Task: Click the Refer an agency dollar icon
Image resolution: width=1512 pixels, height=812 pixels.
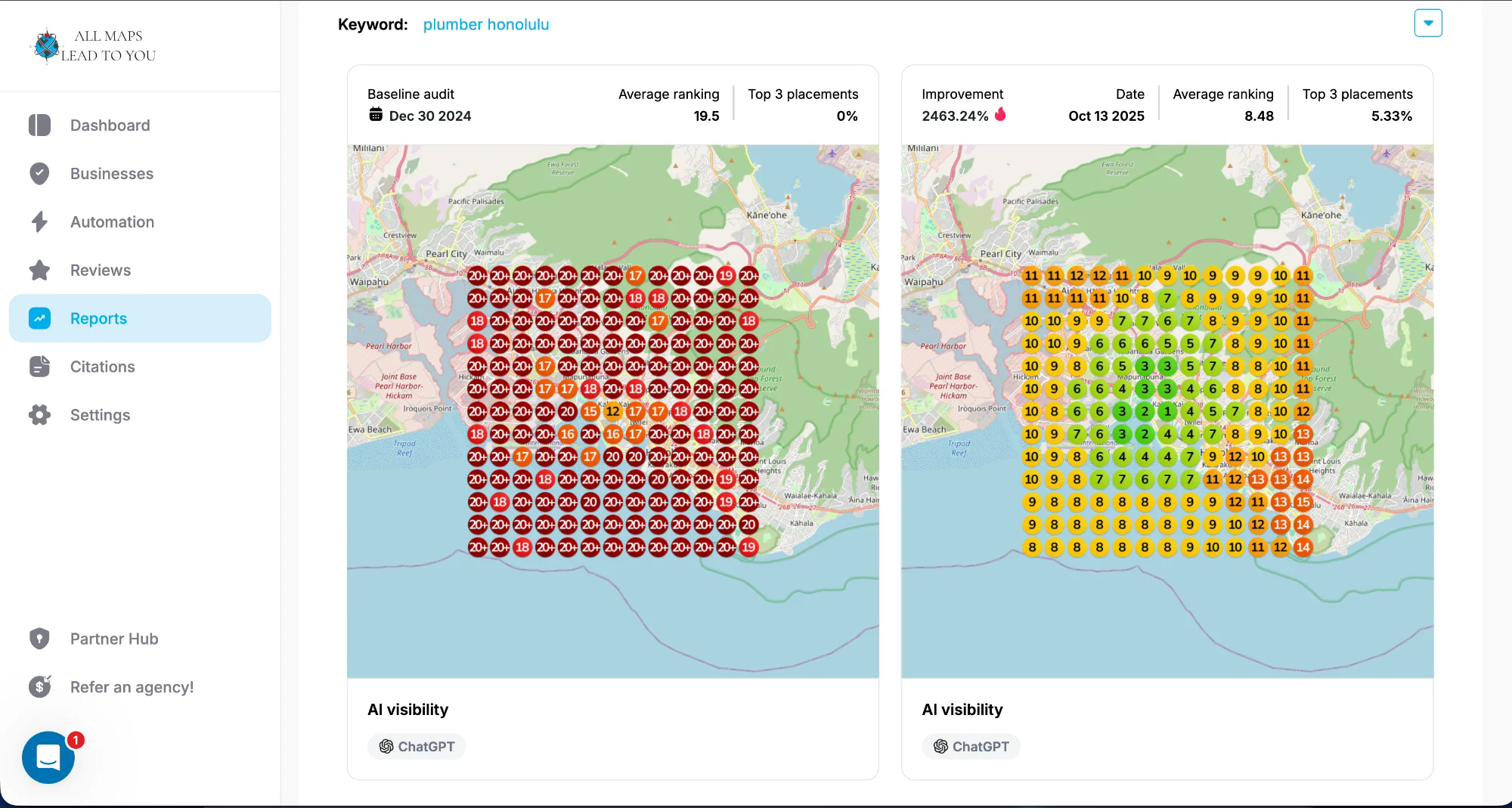Action: (x=39, y=687)
